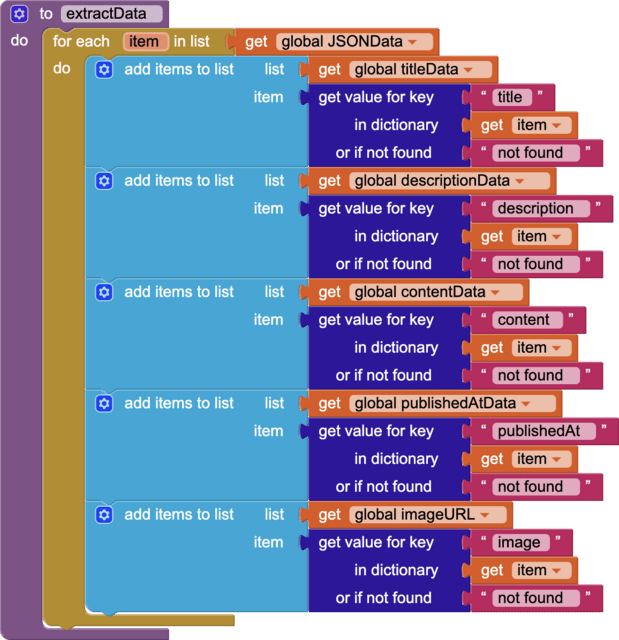
Task: Edit the extractData procedure name field
Action: coord(110,14)
